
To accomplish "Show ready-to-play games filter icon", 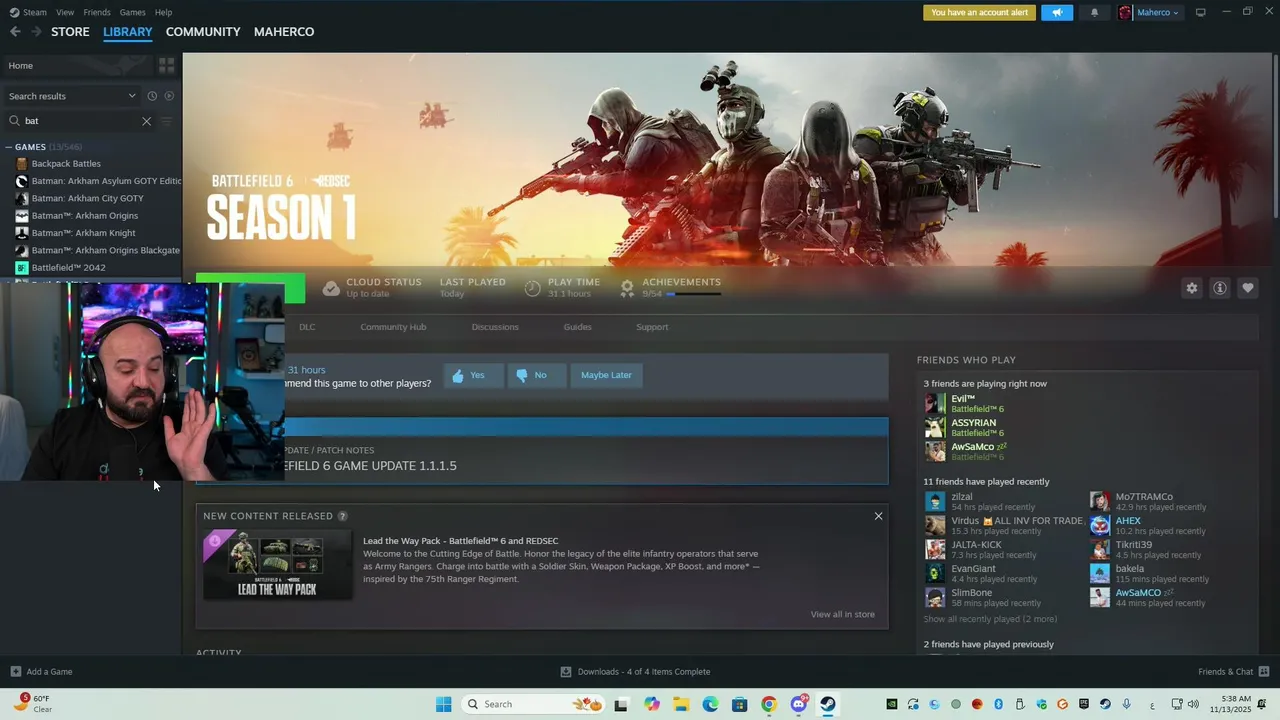I will [169, 96].
